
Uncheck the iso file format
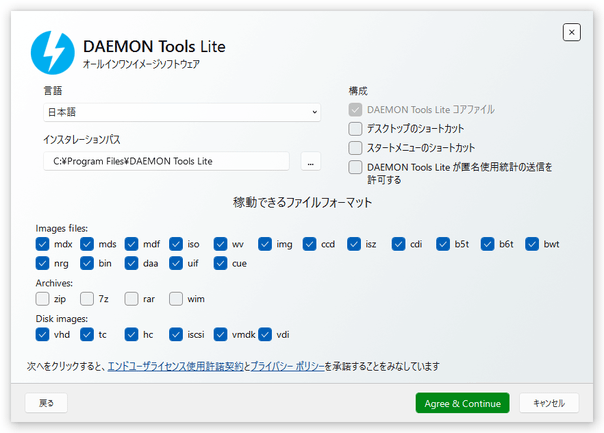[x=176, y=244]
